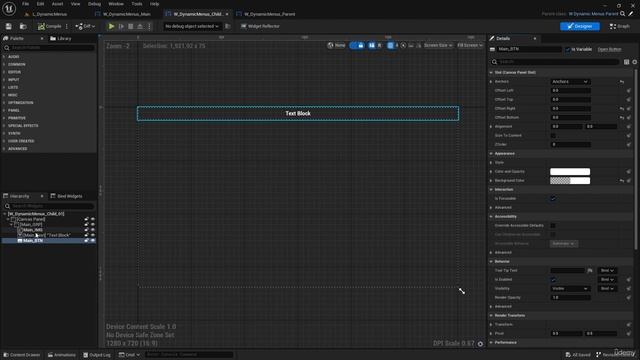Open the Tools menu

137,4
